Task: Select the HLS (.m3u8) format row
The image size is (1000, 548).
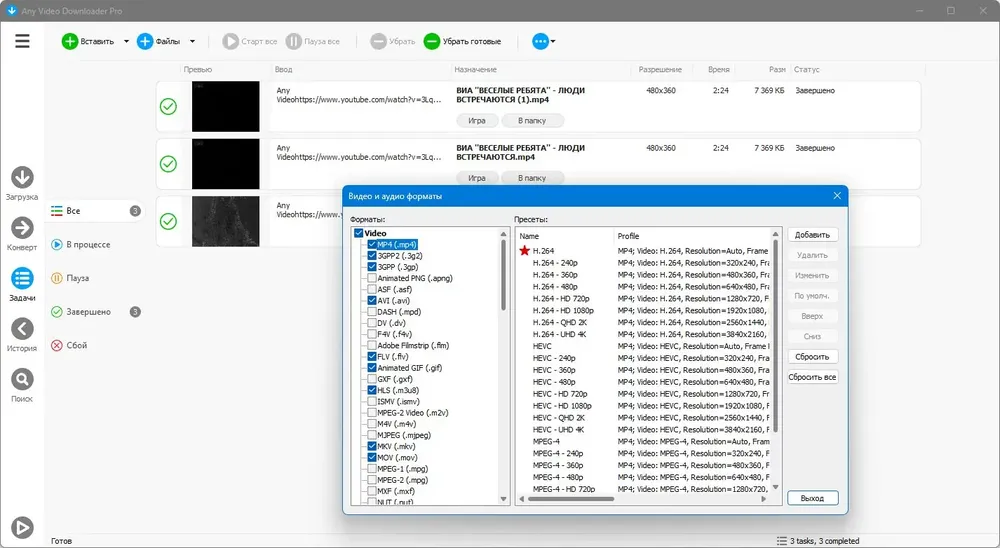Action: [x=398, y=390]
